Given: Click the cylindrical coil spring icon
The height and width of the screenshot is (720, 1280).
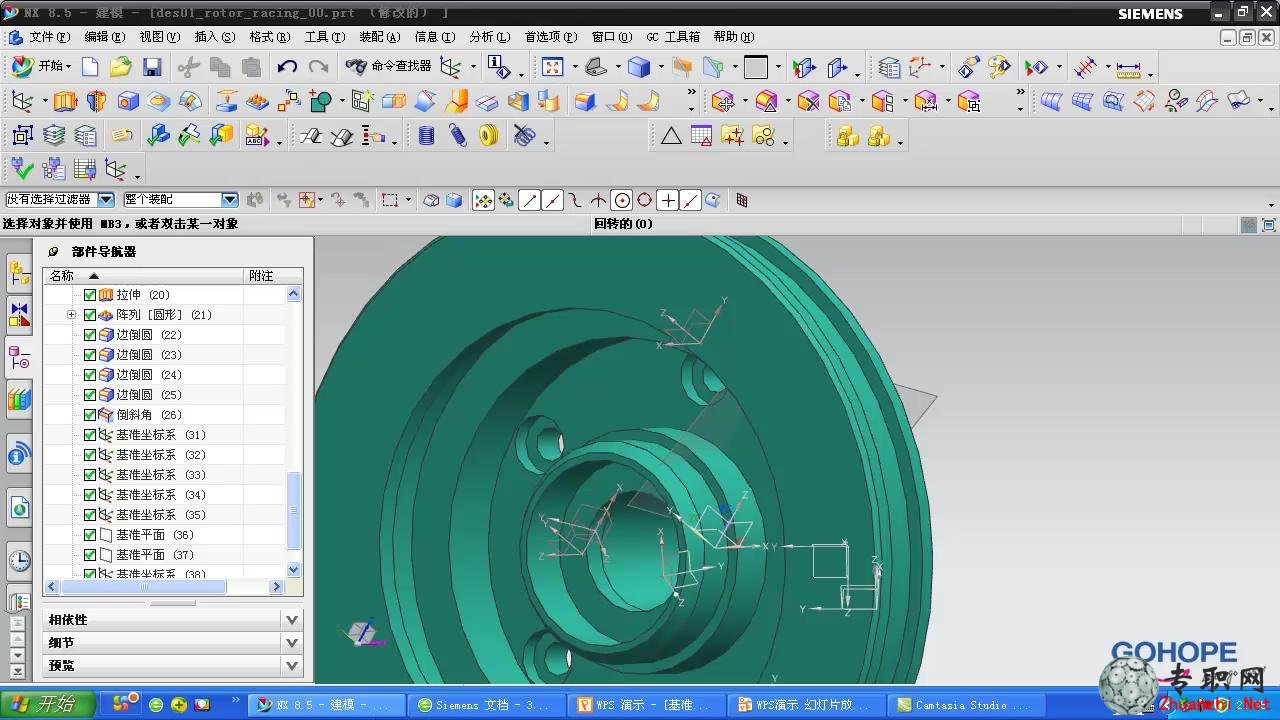Looking at the screenshot, I should pyautogui.click(x=426, y=135).
